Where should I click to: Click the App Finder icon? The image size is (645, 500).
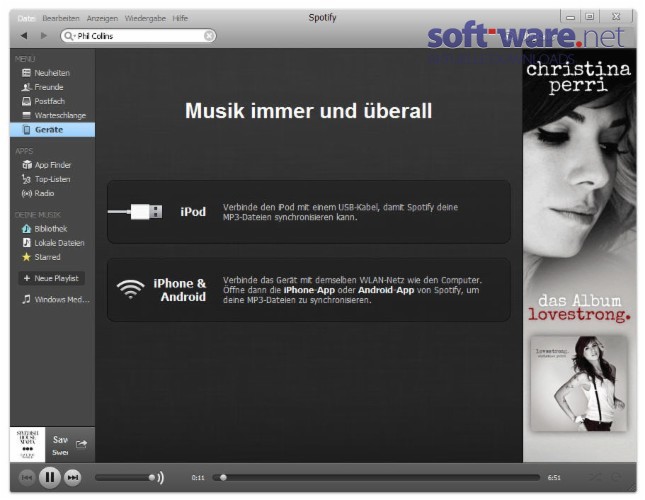tap(27, 165)
